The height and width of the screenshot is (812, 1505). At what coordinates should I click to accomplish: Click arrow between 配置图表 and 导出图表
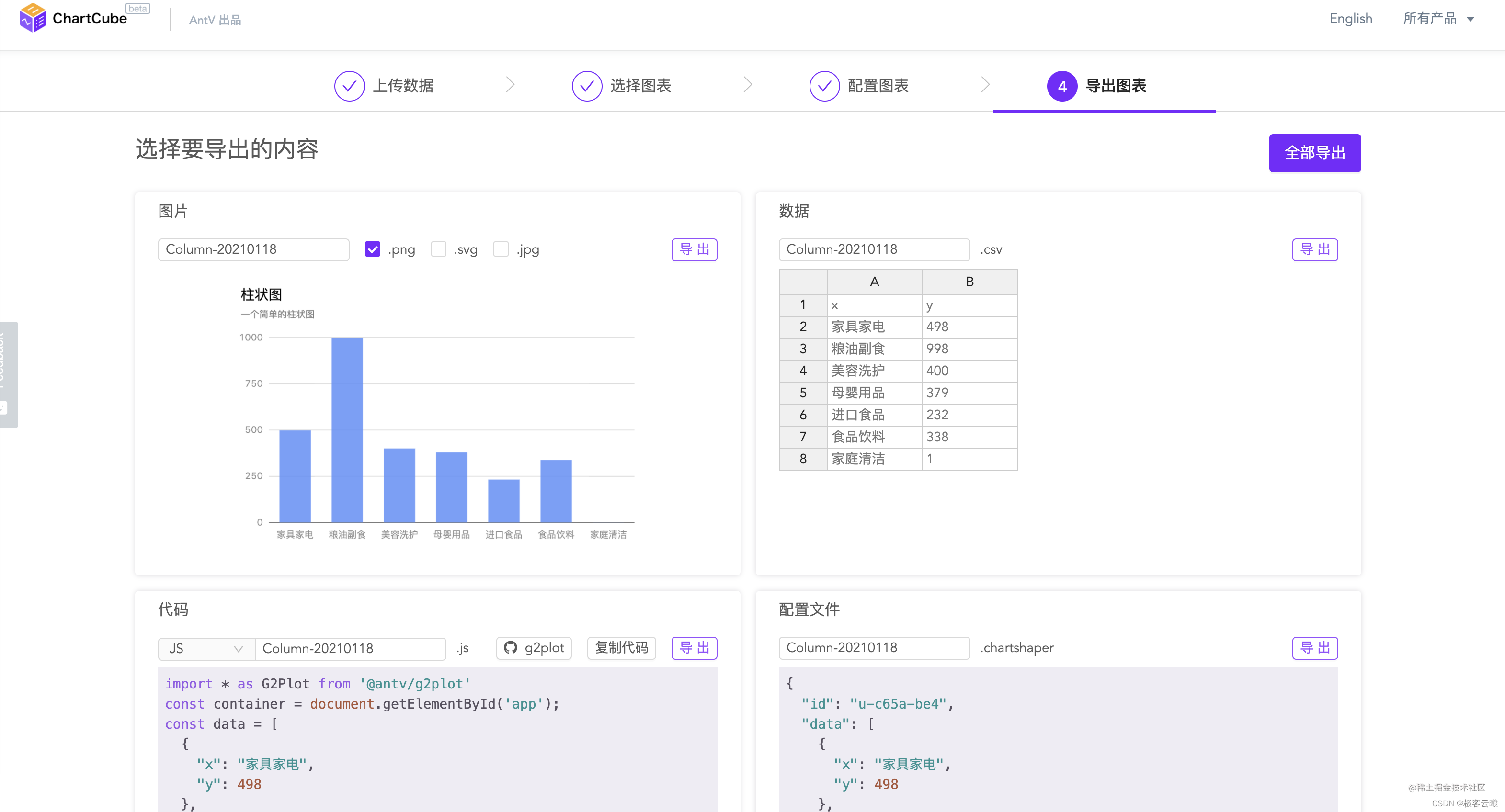click(x=985, y=85)
